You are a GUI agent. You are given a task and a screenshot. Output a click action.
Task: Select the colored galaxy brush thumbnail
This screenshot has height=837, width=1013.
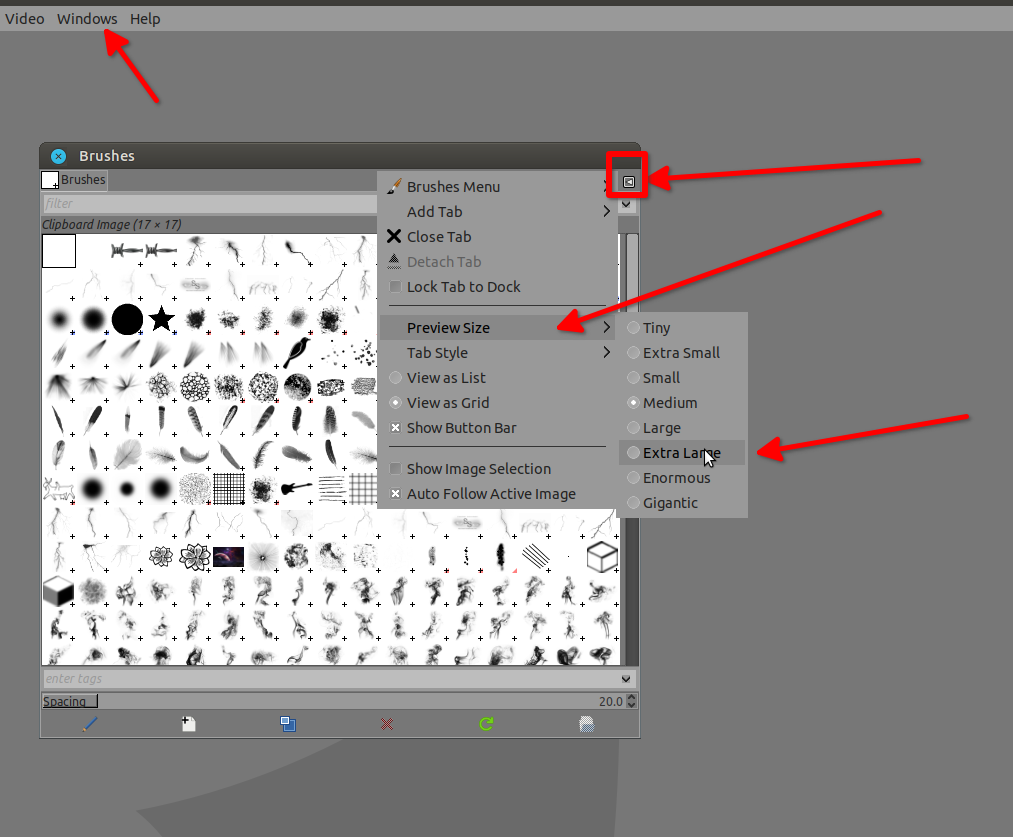[228, 556]
